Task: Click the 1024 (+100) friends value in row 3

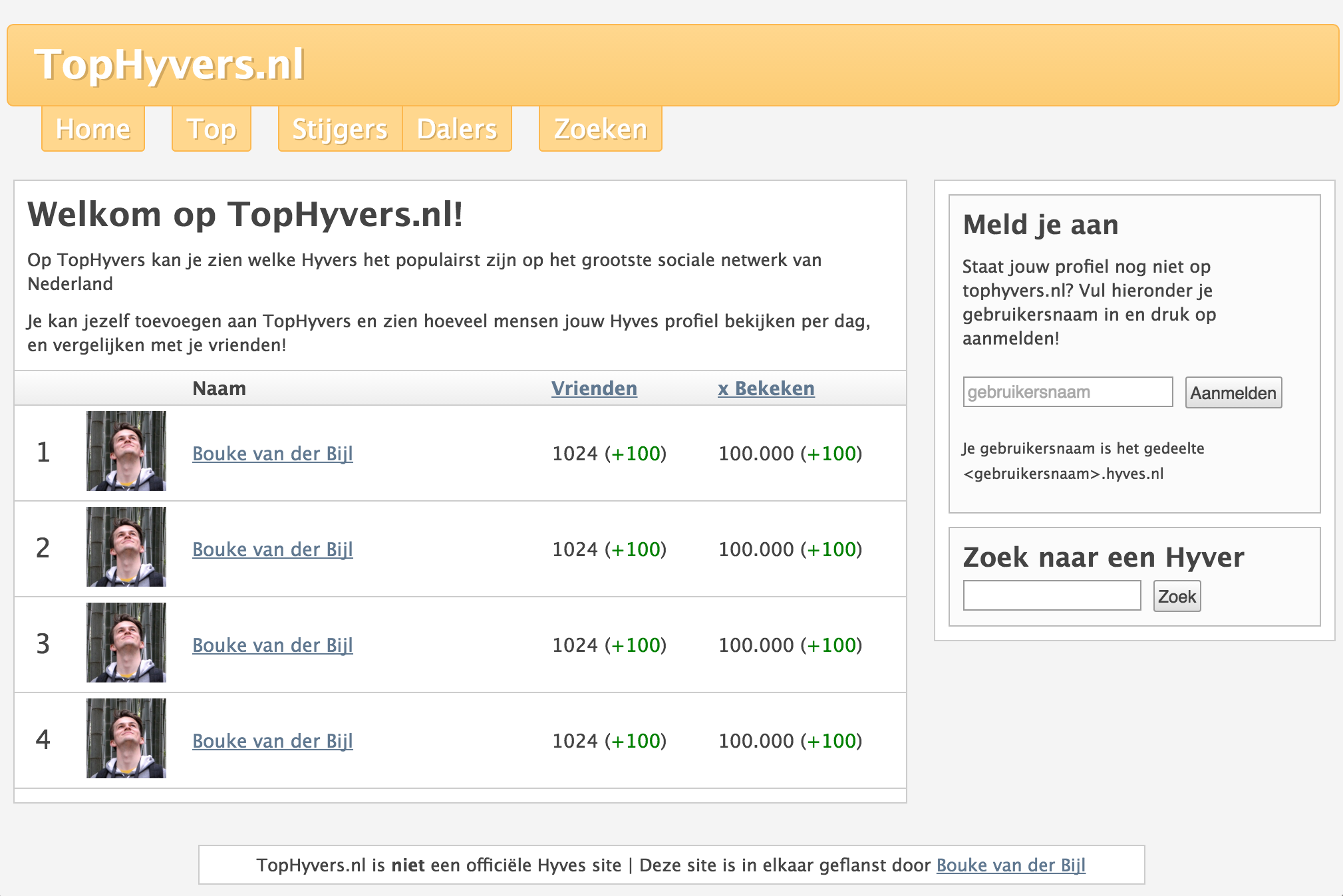Action: (609, 645)
